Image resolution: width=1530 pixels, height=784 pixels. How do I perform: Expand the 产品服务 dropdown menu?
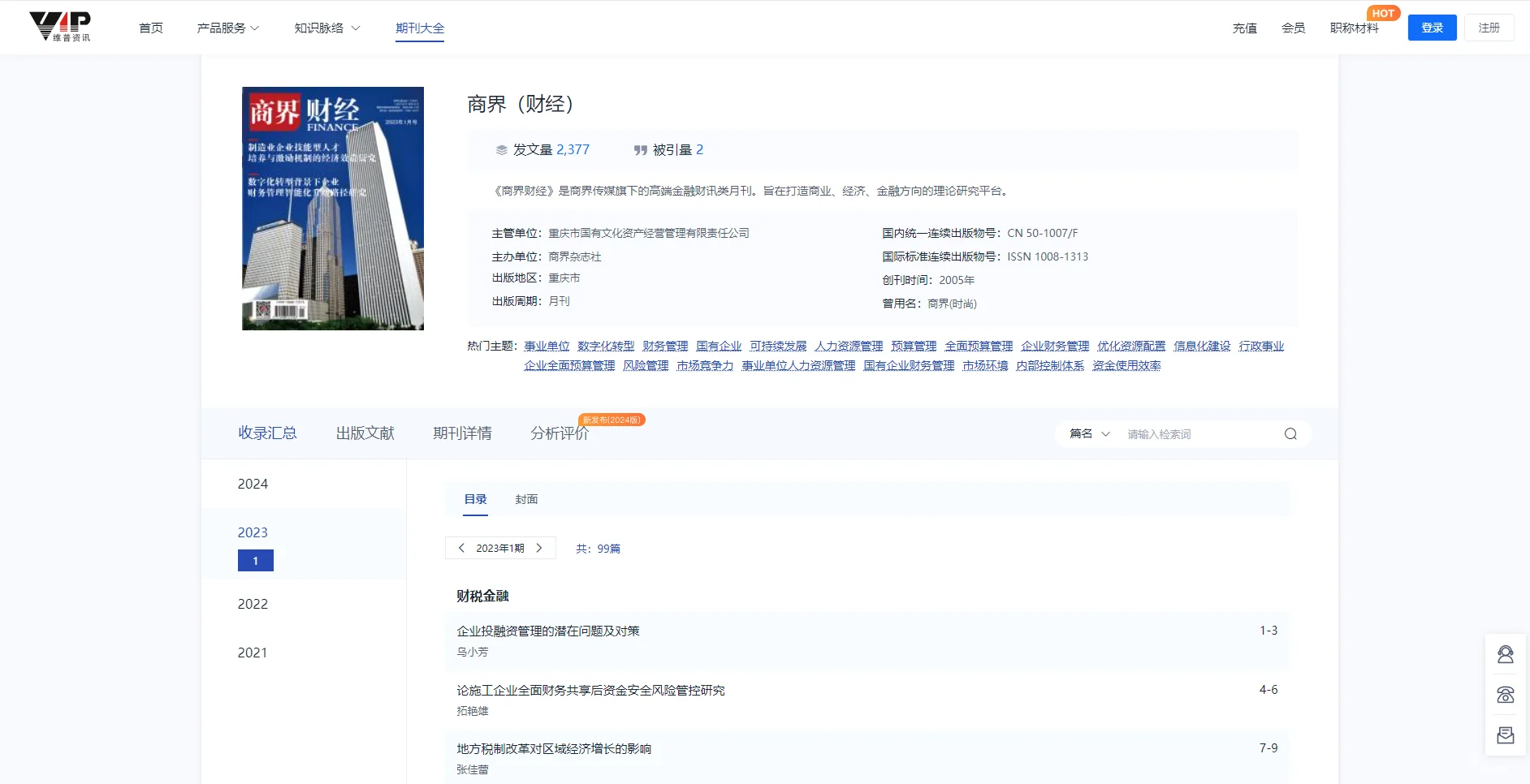pos(227,27)
